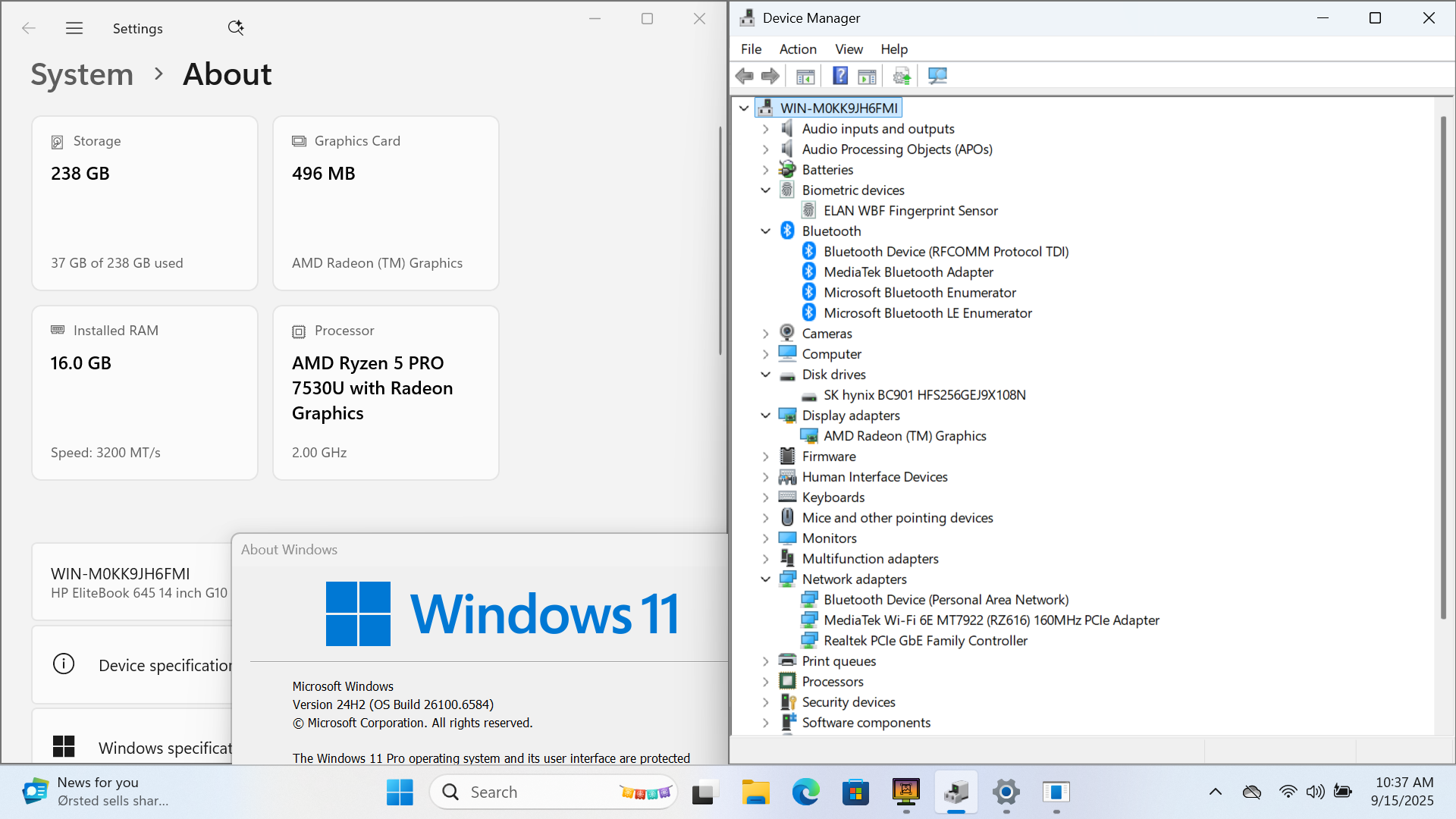The image size is (1456, 819).
Task: Open the Graphics Card info card
Action: coord(386,203)
